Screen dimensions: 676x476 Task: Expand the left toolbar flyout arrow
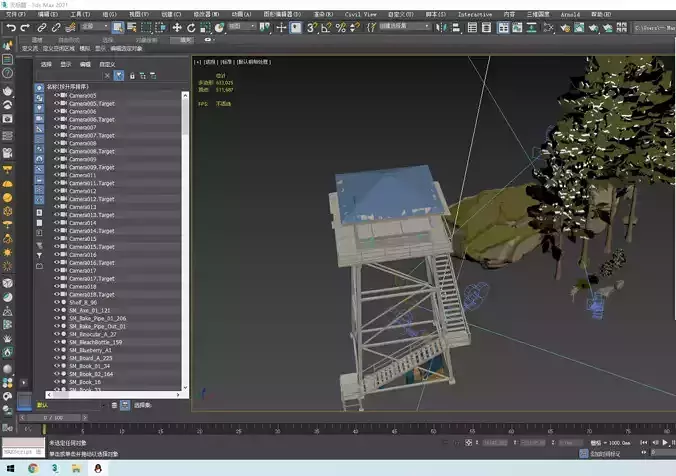click(x=24, y=382)
